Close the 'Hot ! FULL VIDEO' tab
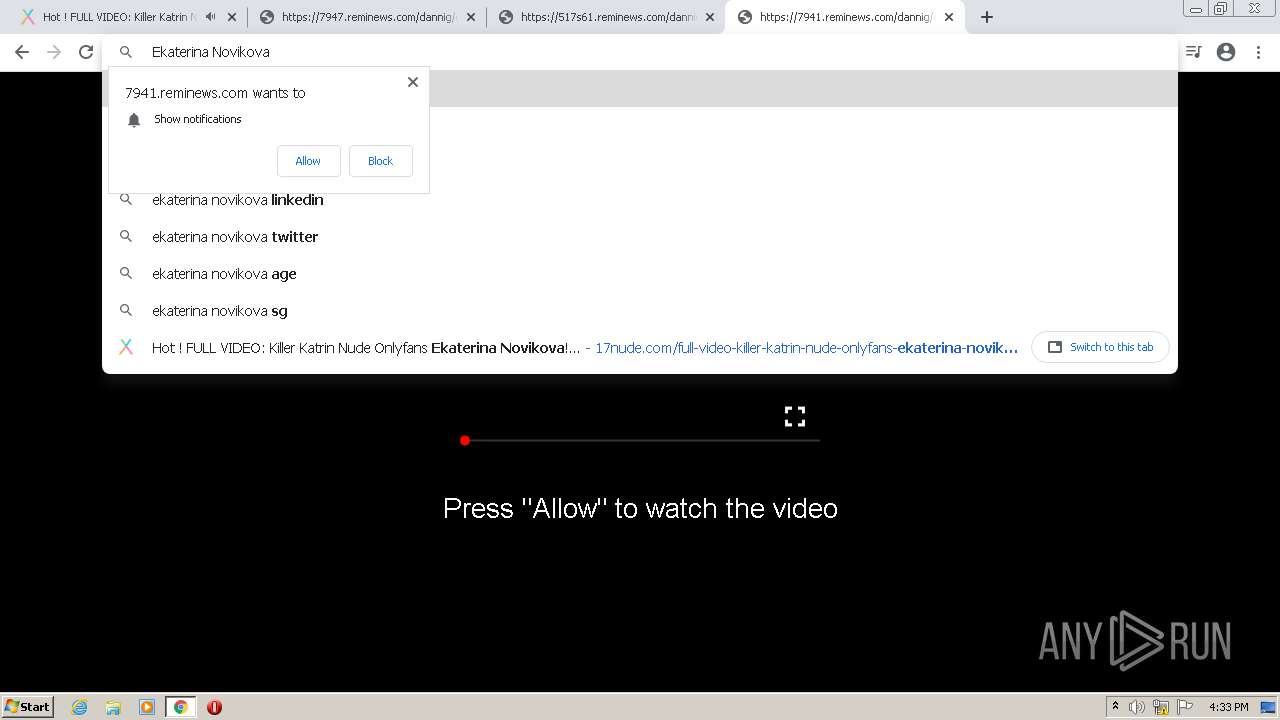 pyautogui.click(x=232, y=17)
